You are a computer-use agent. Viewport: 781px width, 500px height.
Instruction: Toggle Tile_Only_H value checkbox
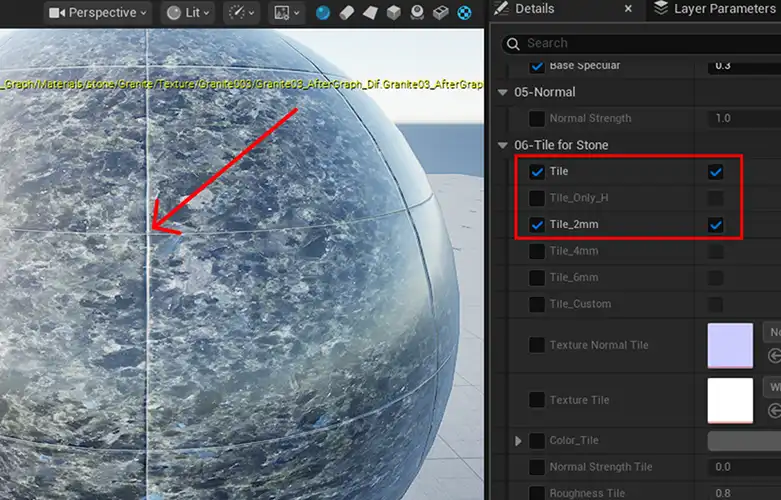716,198
